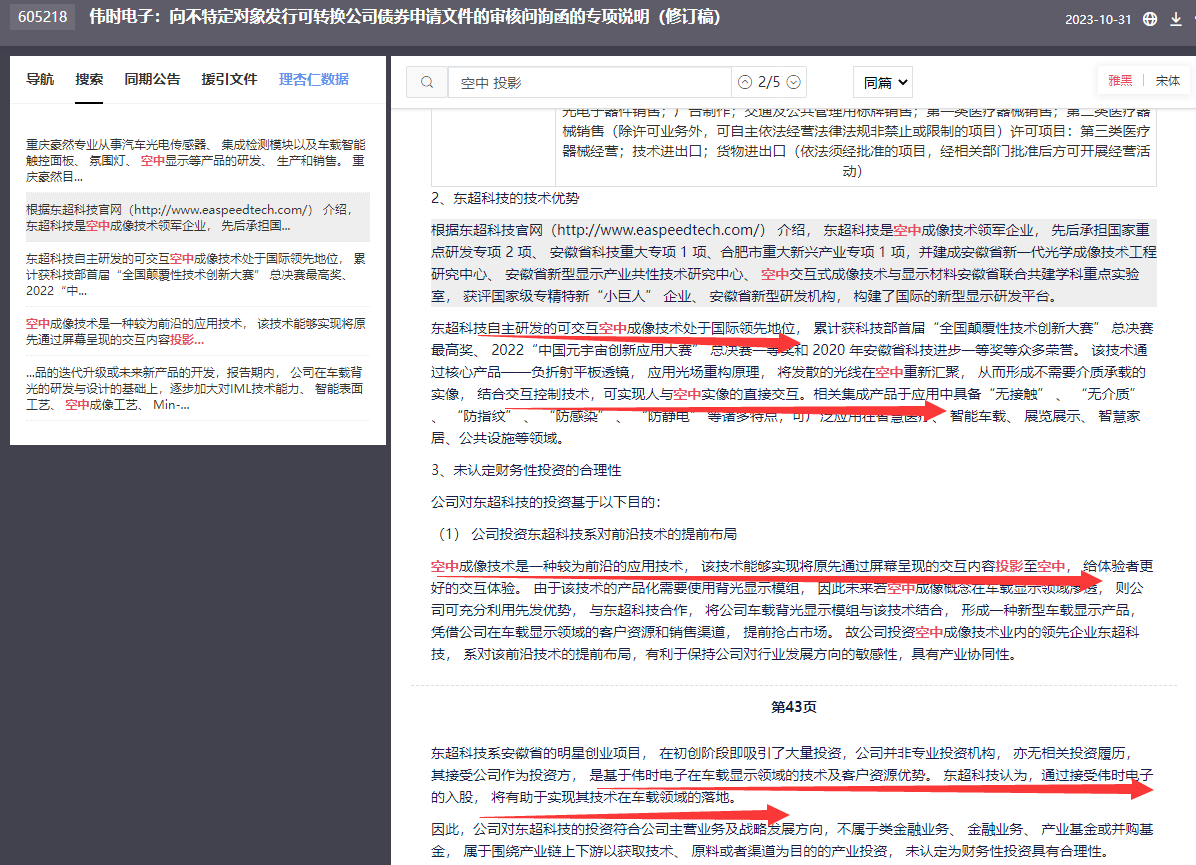This screenshot has height=865, width=1196.
Task: Click the search field containing 空中 投影
Action: pyautogui.click(x=589, y=82)
